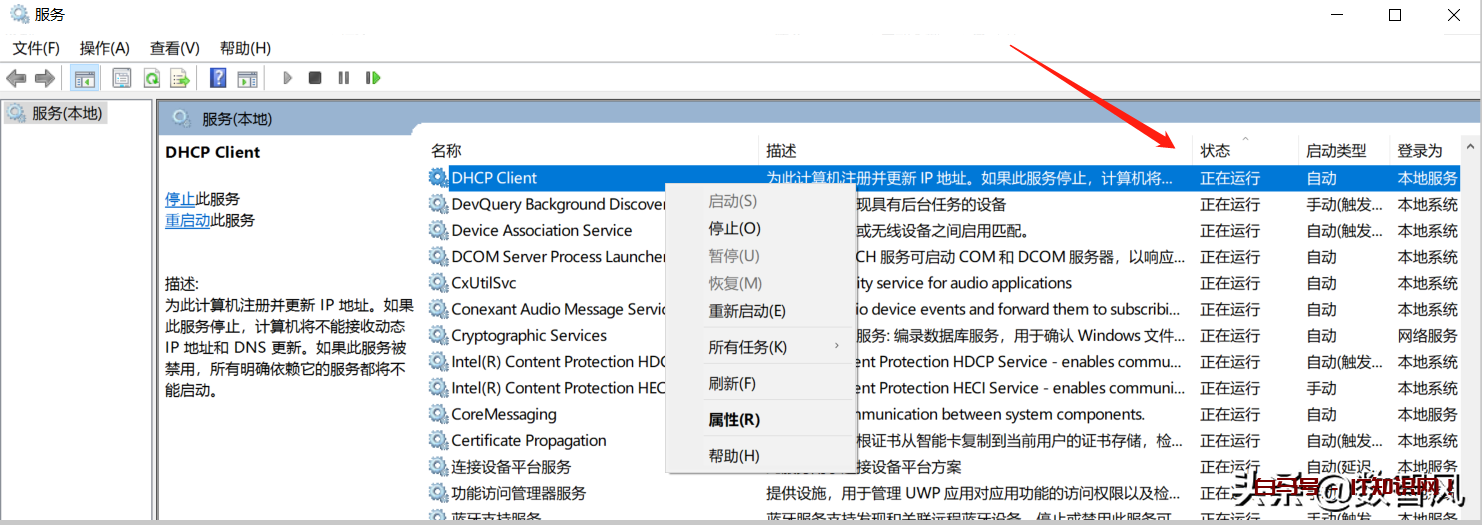This screenshot has width=1482, height=525.
Task: Sort by the 启动类型 column header
Action: (1335, 151)
